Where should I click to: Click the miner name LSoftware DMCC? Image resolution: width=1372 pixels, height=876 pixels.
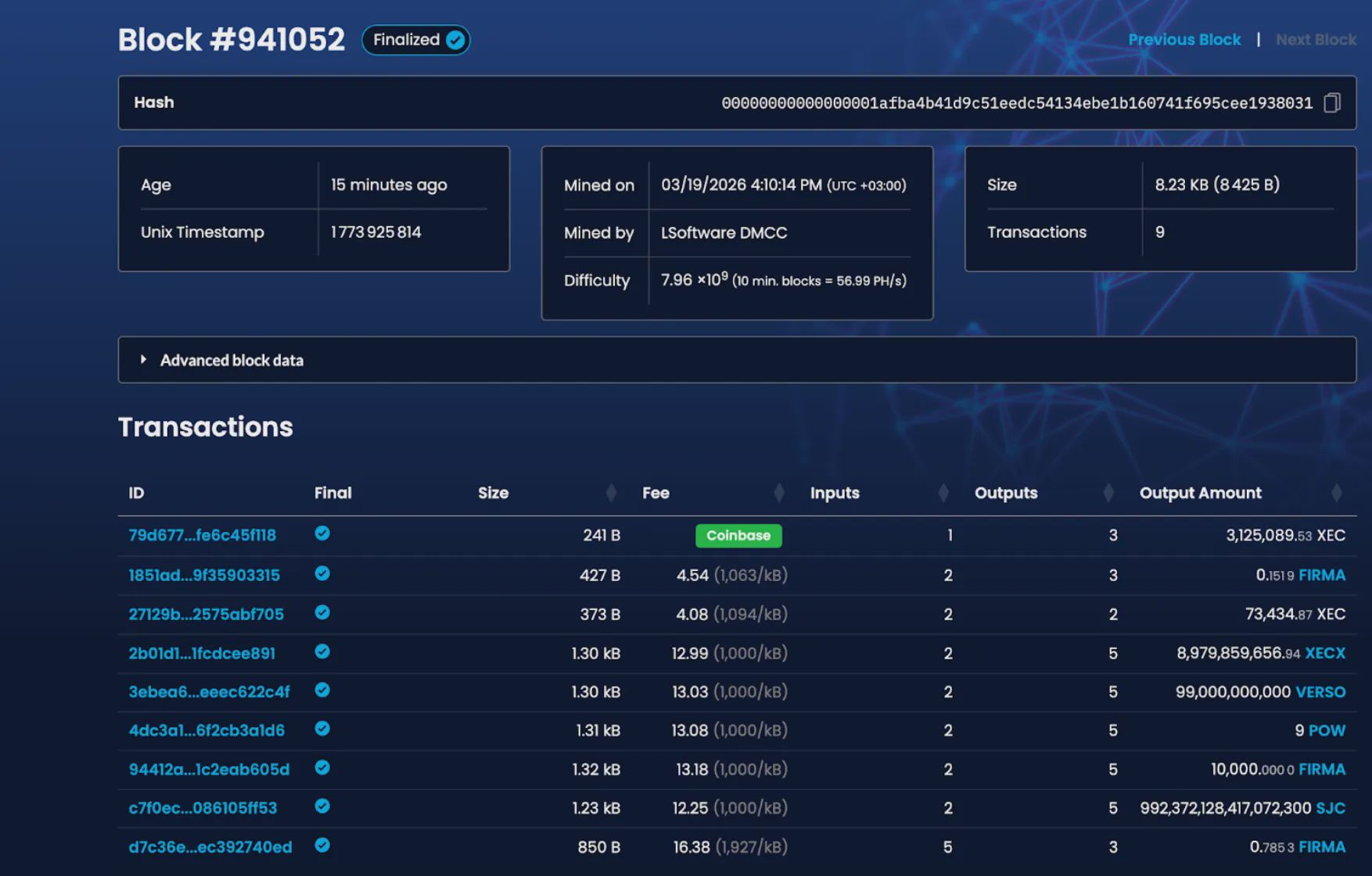click(x=724, y=232)
